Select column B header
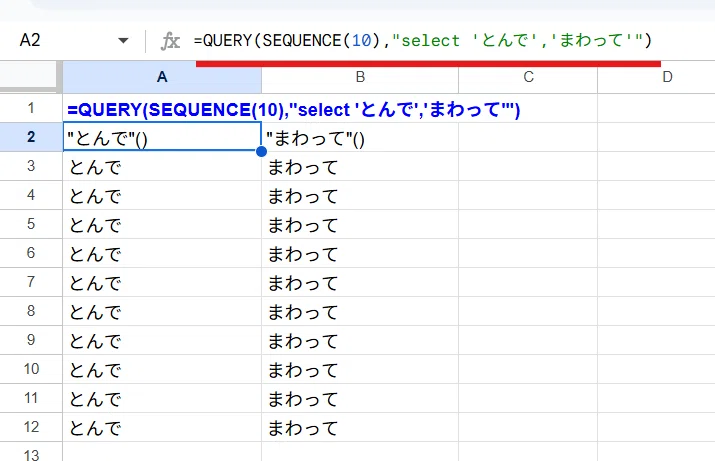This screenshot has height=461, width=715. tap(360, 77)
